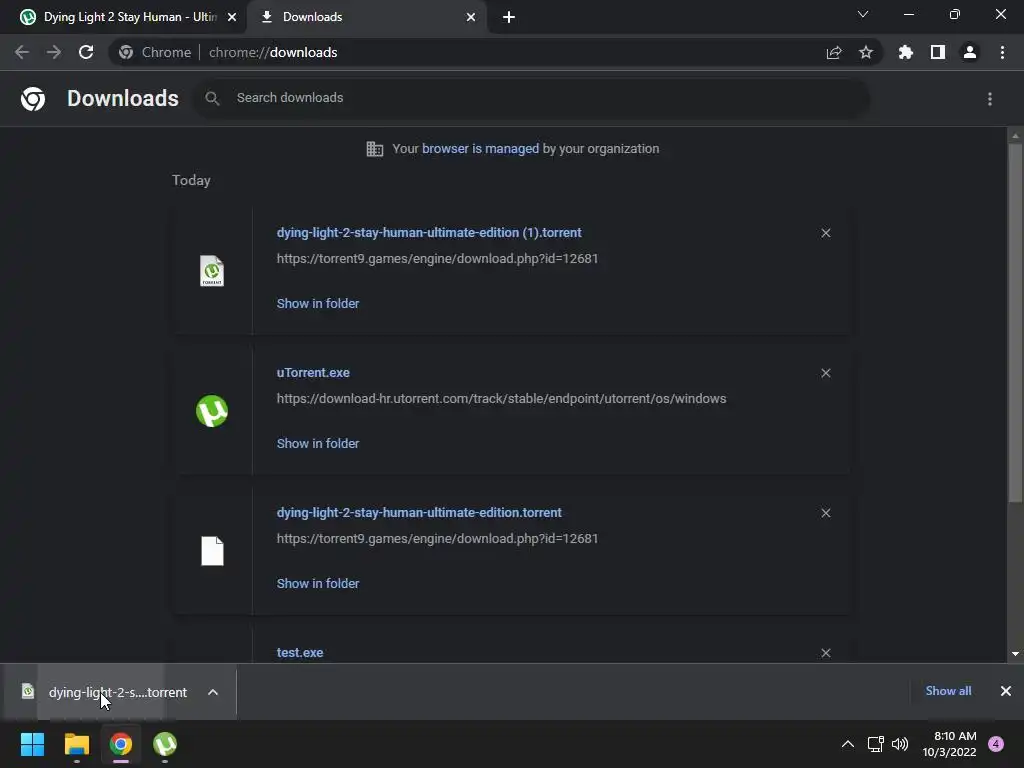Open the network tray icon

point(875,744)
